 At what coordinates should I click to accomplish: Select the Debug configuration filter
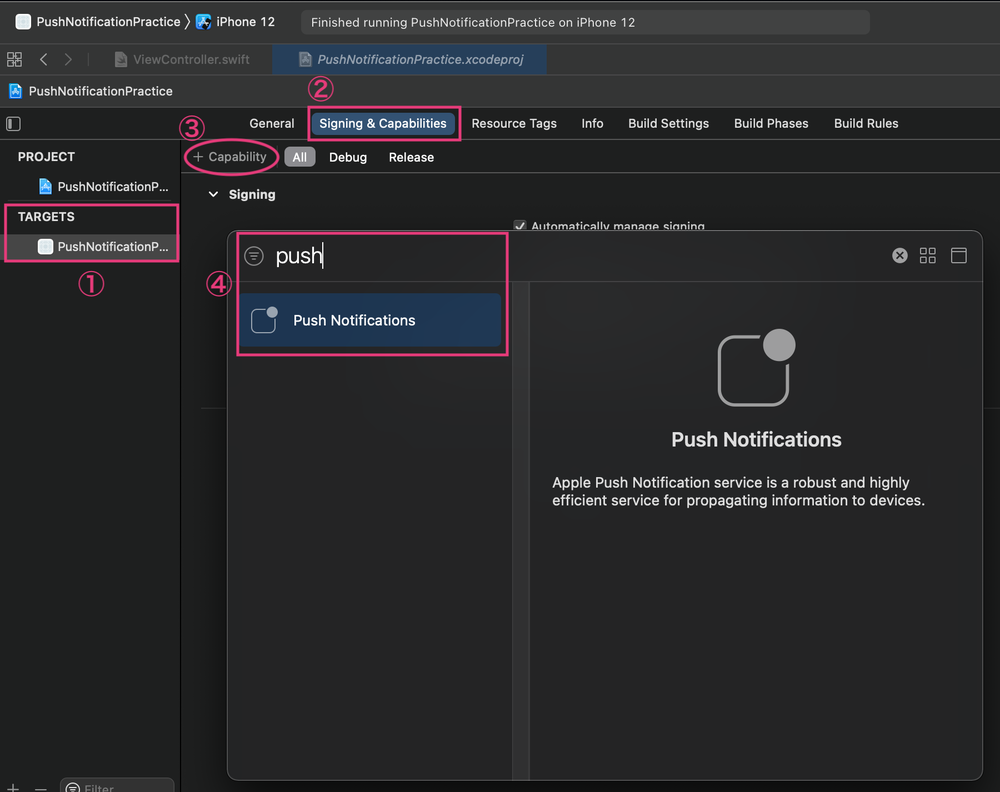click(348, 157)
